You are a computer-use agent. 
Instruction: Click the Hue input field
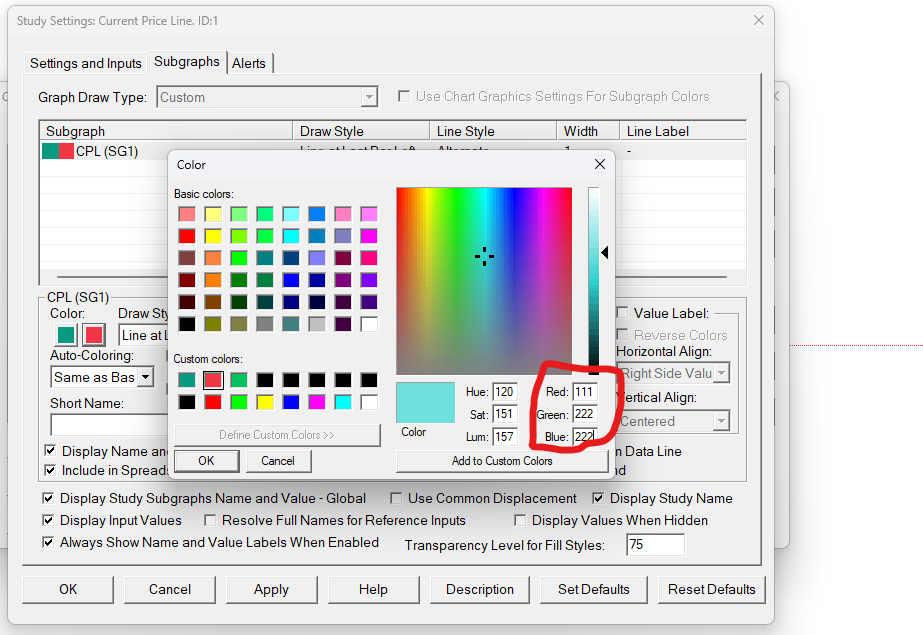[x=504, y=392]
